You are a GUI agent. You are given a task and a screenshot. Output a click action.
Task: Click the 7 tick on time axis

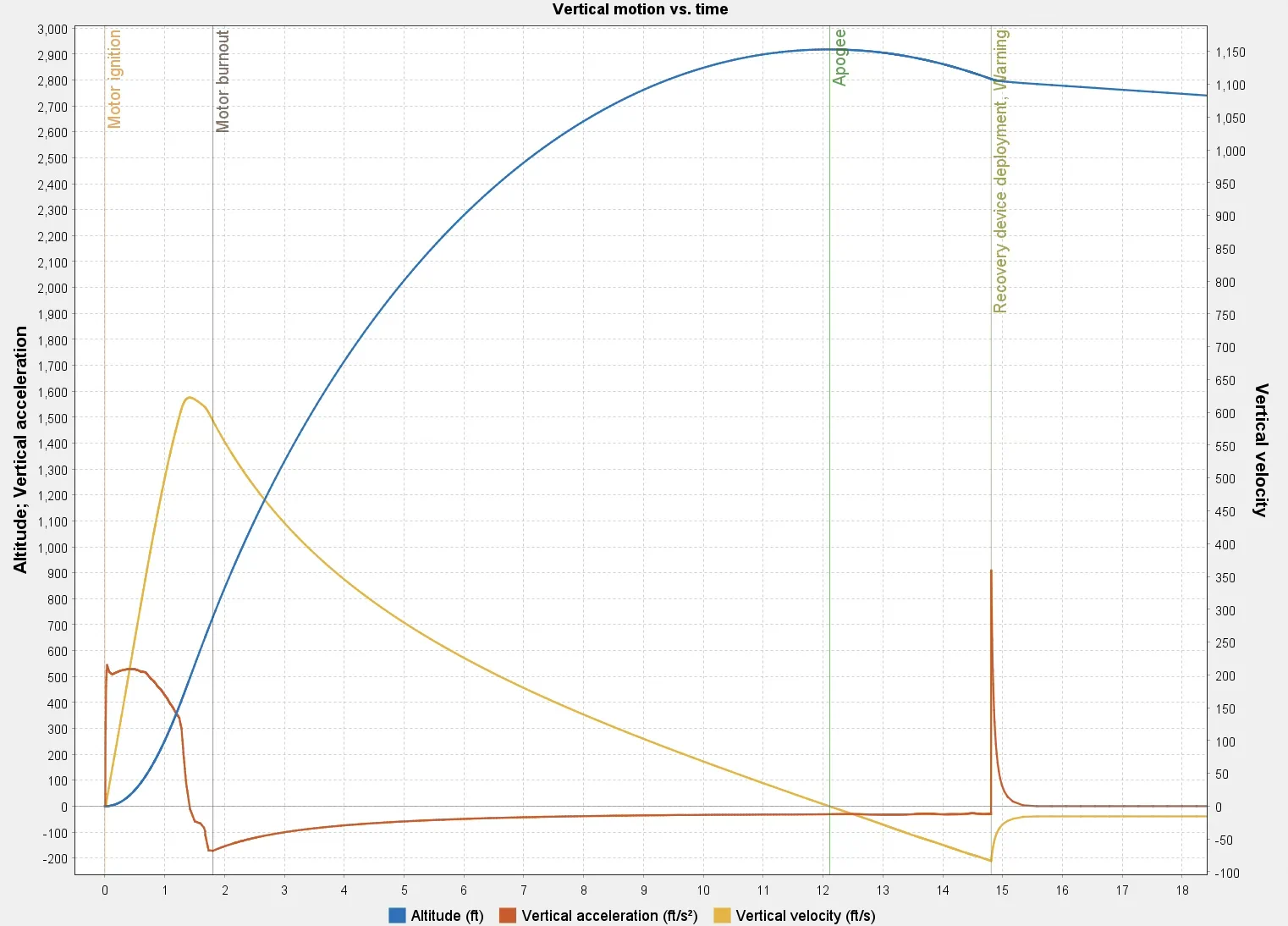[x=524, y=890]
